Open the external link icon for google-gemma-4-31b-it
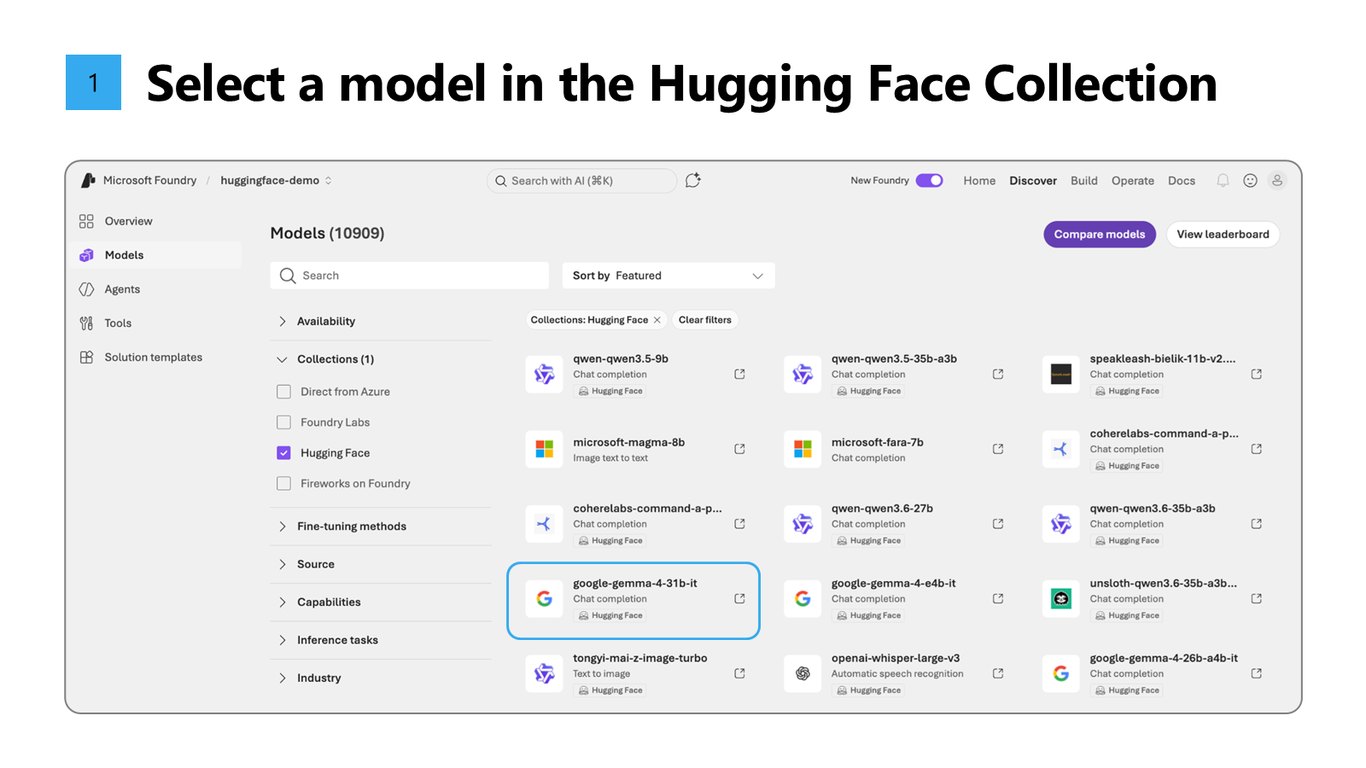Viewport: 1366px width, 768px height. (740, 599)
